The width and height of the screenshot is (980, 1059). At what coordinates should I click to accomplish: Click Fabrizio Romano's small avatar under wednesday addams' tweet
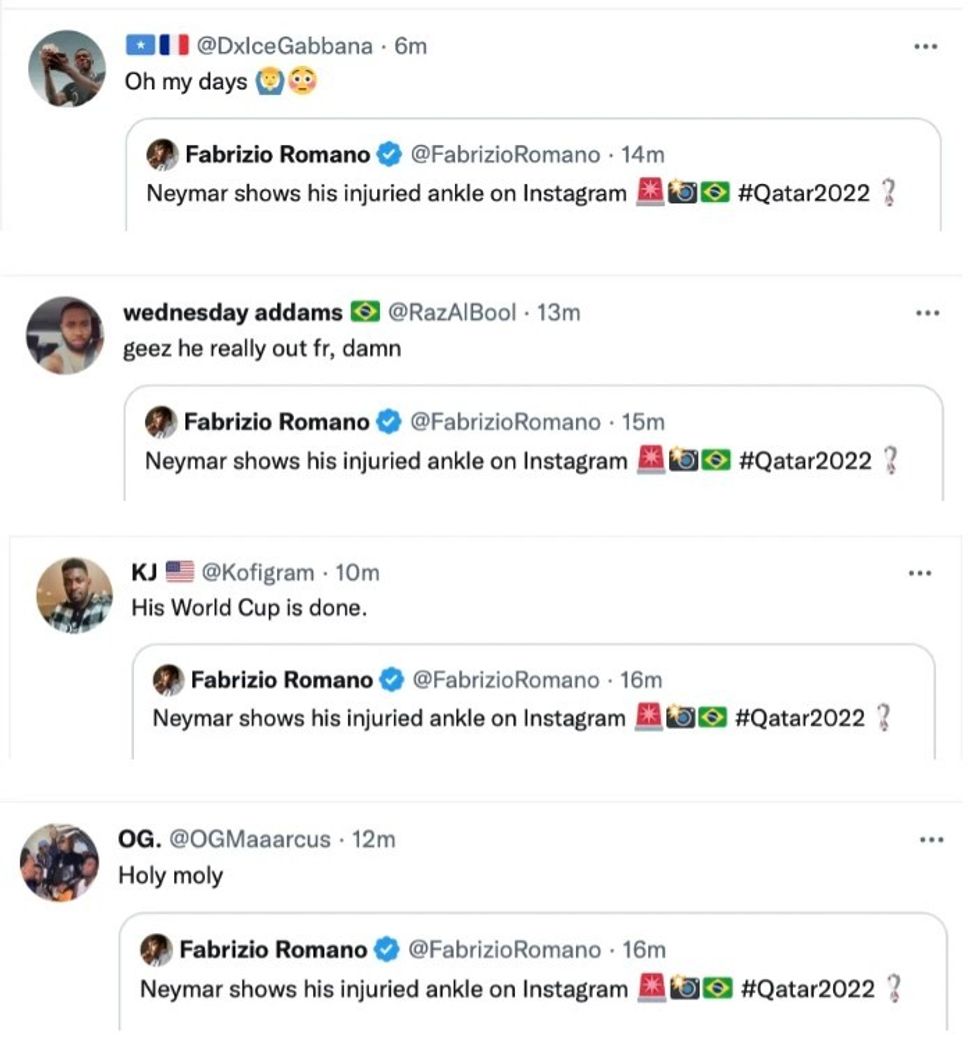pyautogui.click(x=160, y=422)
